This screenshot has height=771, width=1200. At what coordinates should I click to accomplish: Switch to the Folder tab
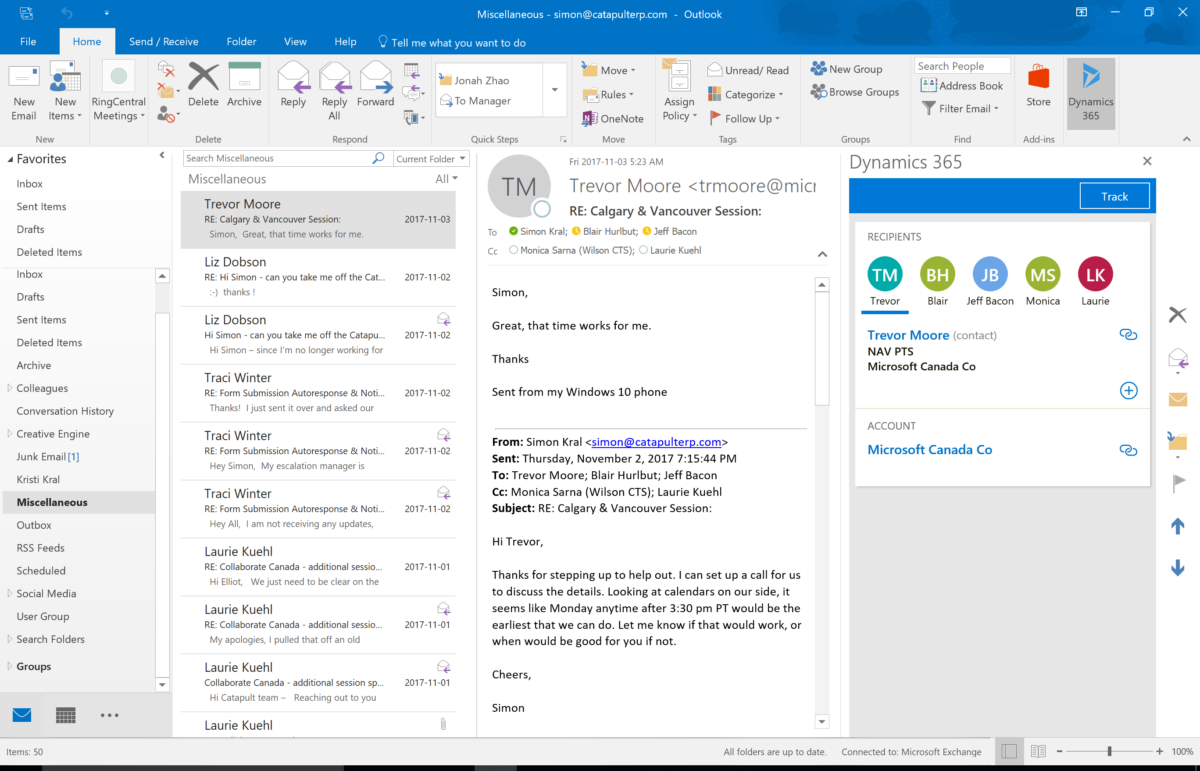(x=241, y=42)
